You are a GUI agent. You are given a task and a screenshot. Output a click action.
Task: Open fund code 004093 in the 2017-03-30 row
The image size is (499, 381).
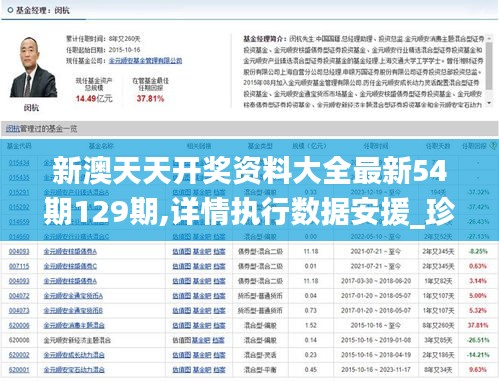pos(19,281)
